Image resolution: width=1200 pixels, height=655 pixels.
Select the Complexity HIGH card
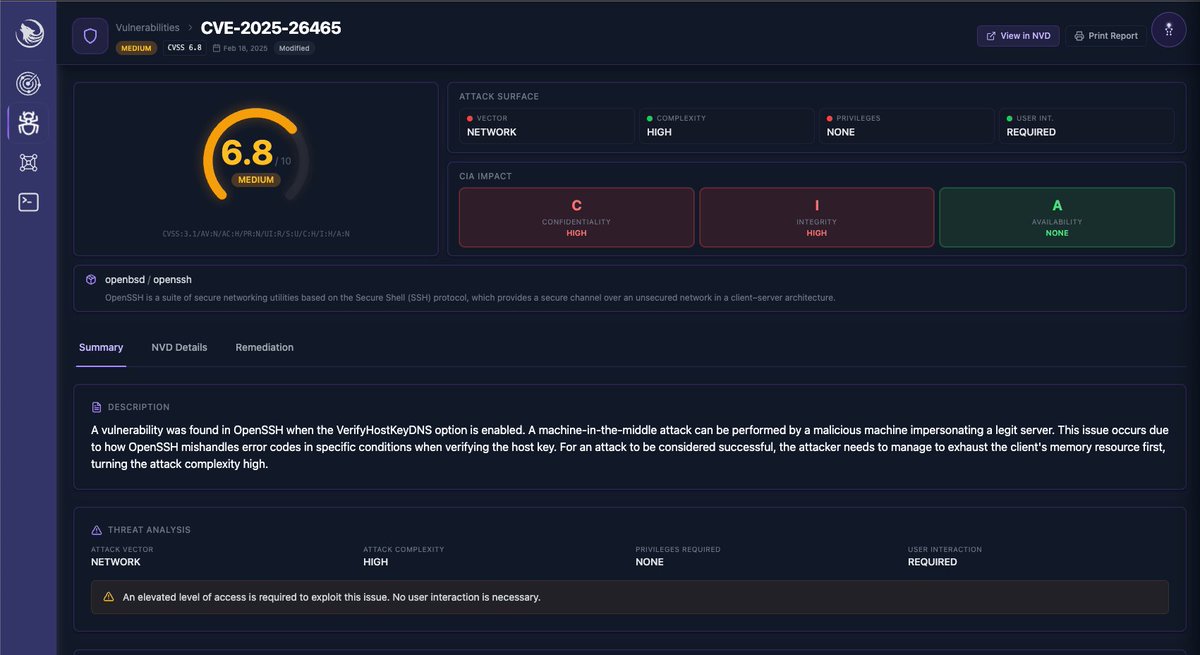(x=727, y=126)
